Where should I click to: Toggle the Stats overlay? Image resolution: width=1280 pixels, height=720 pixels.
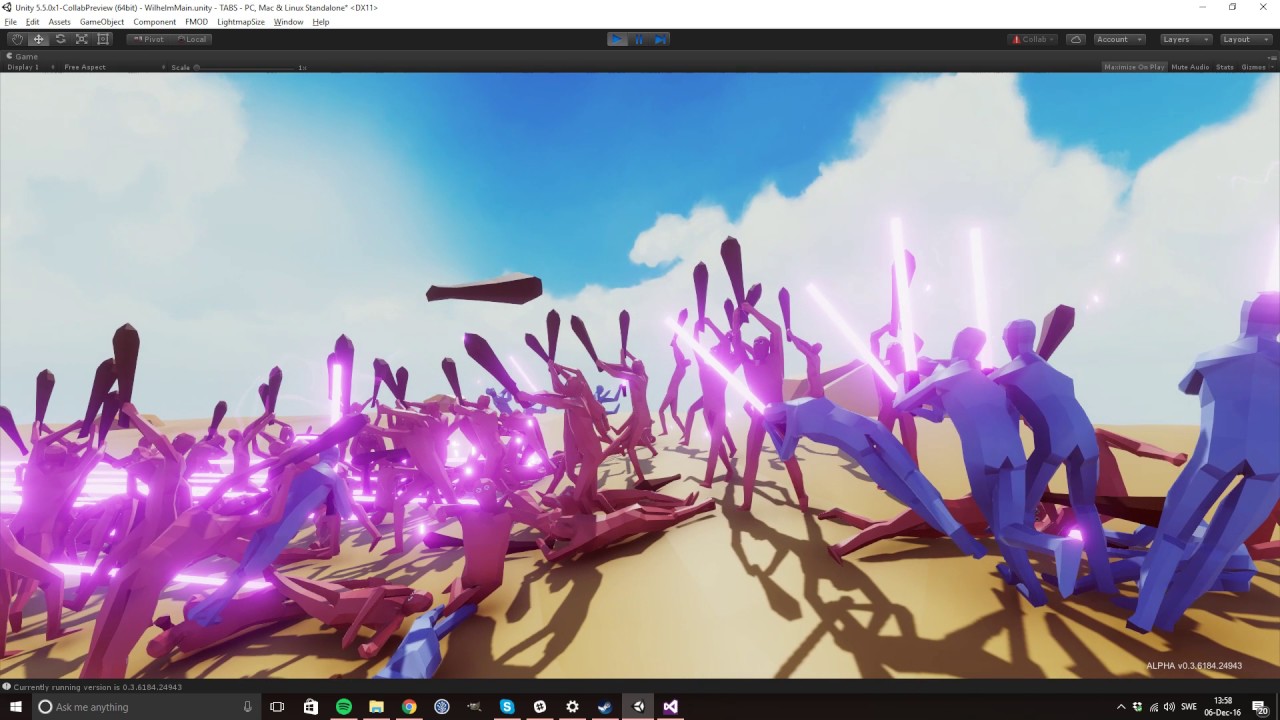(1225, 67)
